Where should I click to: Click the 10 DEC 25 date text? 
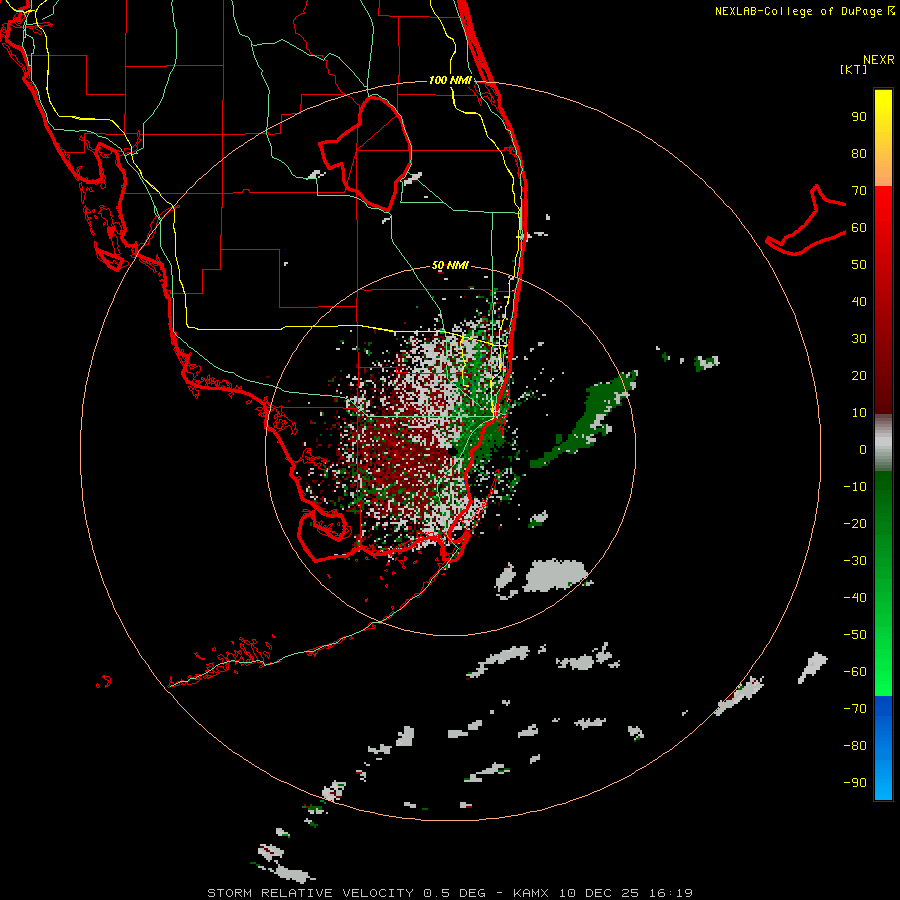pos(599,893)
